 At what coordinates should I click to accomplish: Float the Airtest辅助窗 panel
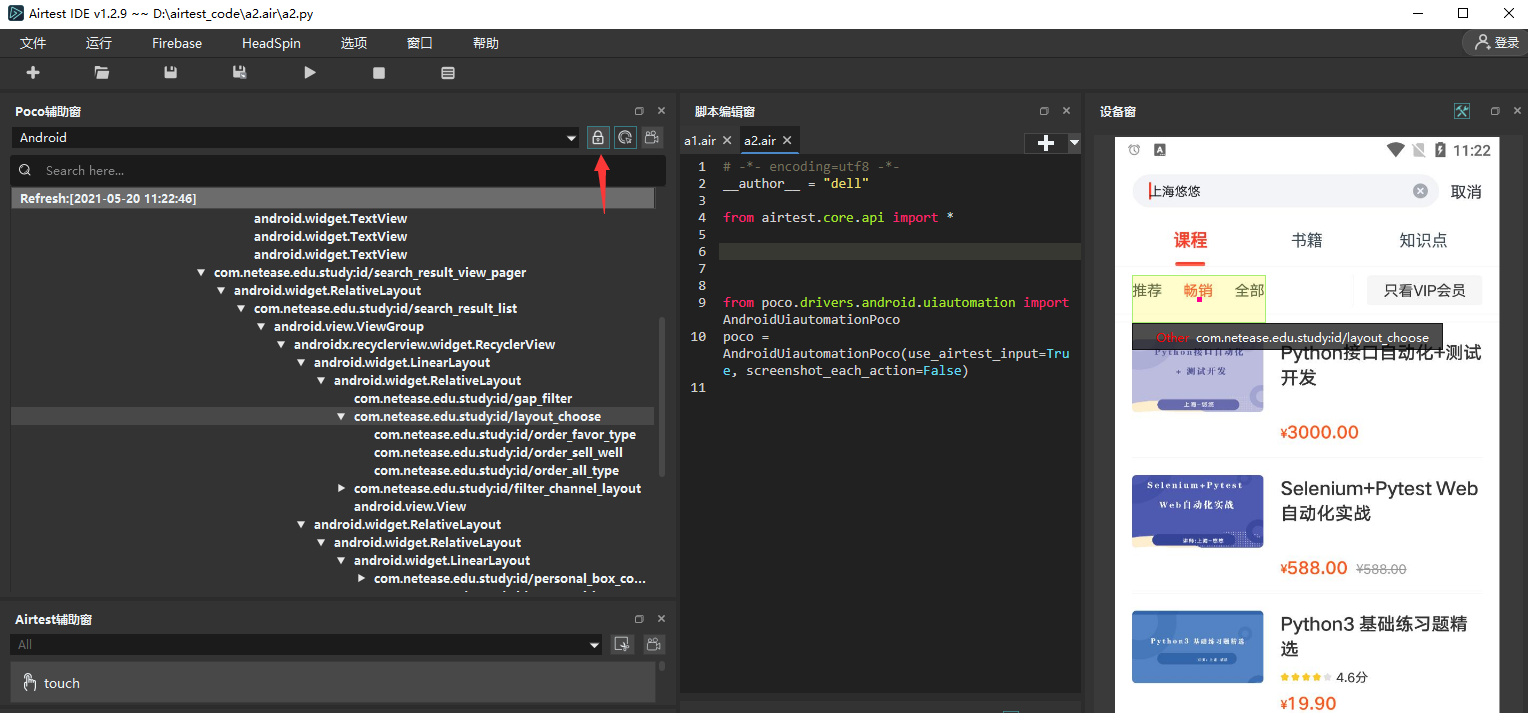click(640, 620)
